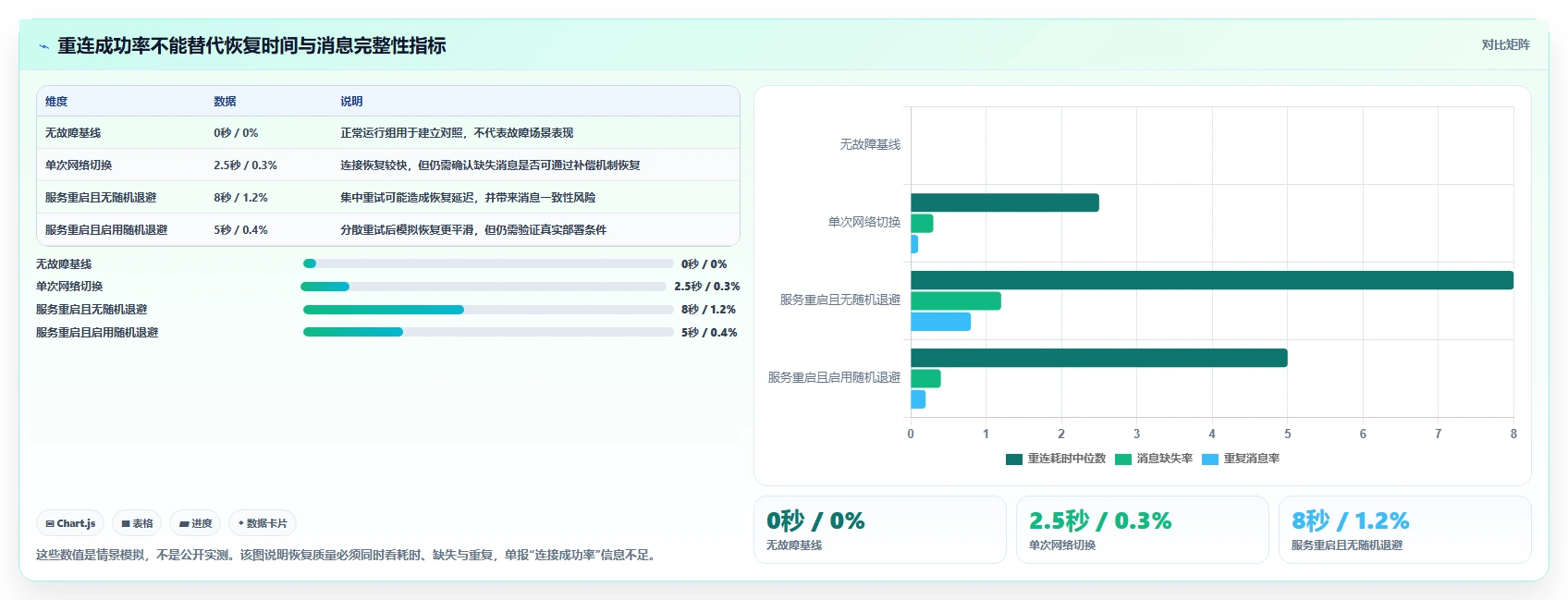Click the table cell 8秒 / 1.2%
The height and width of the screenshot is (600, 1568).
tap(240, 198)
